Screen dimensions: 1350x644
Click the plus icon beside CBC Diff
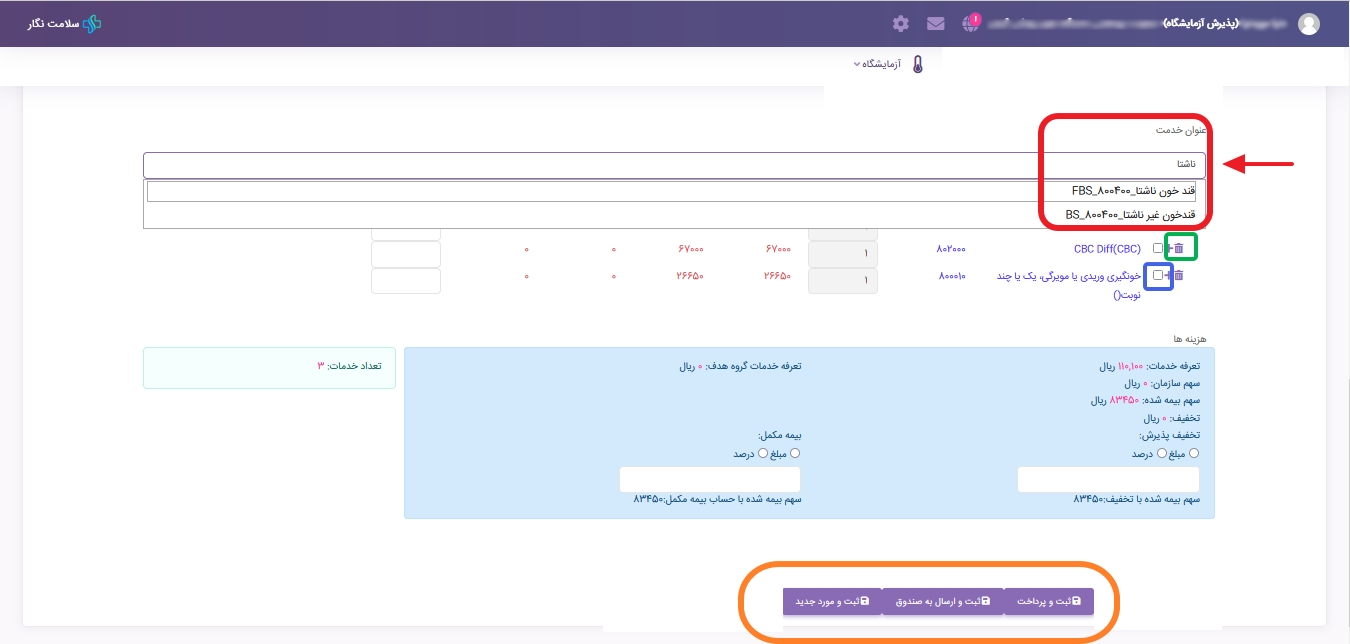coord(1167,248)
